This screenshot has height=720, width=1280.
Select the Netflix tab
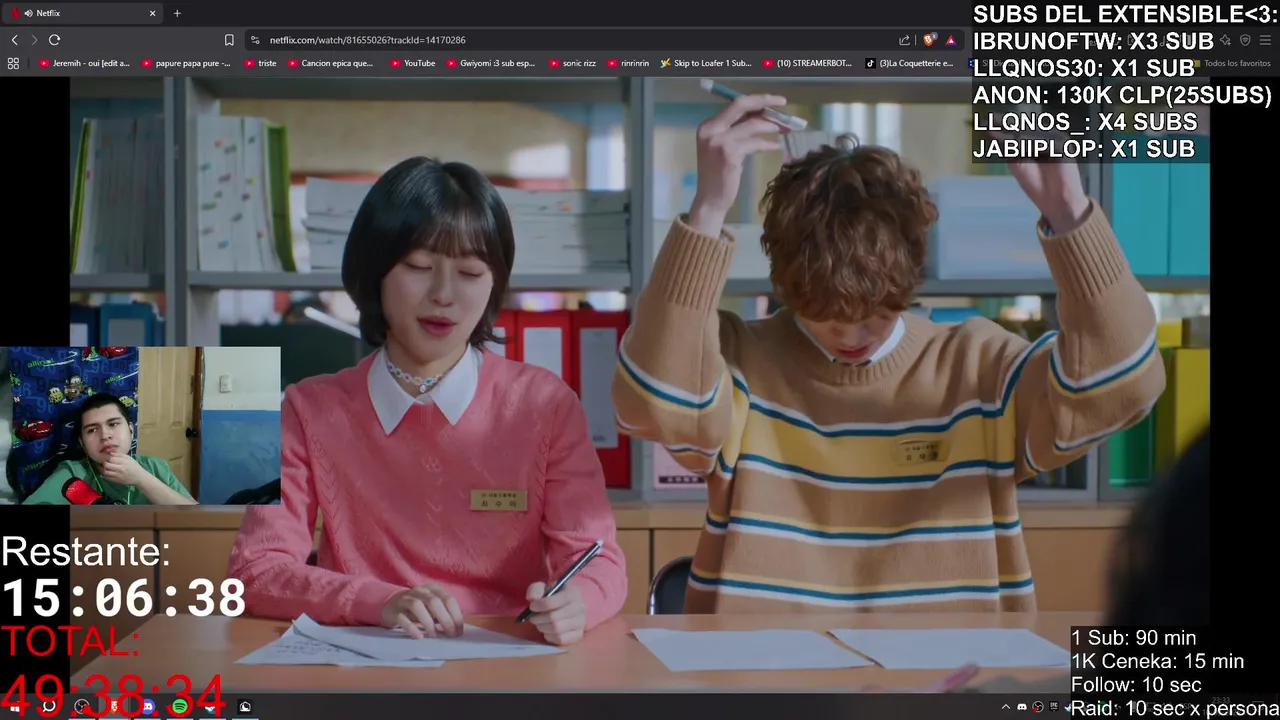(x=84, y=13)
